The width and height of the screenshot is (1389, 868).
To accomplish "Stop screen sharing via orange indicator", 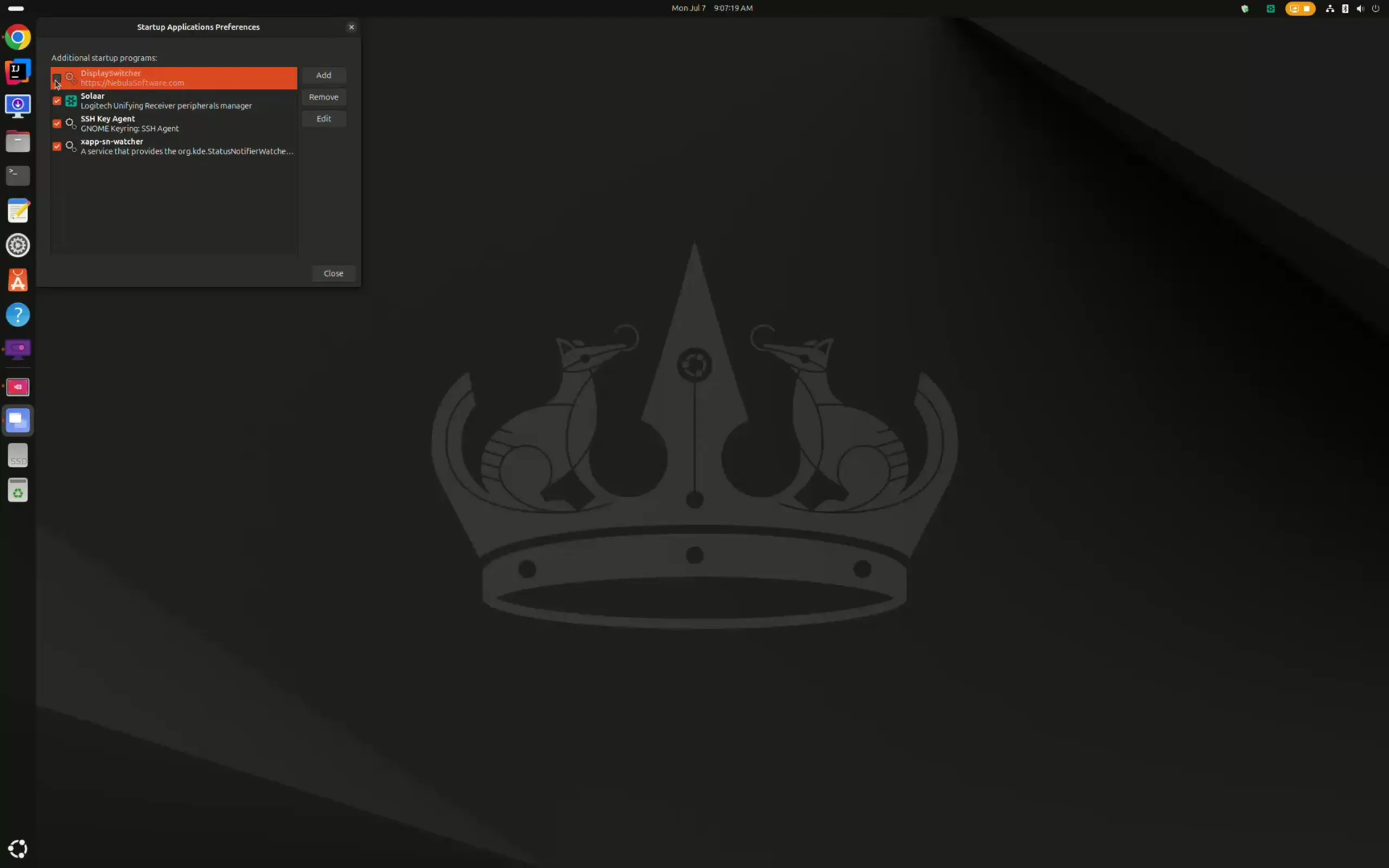I will 1300,9.
